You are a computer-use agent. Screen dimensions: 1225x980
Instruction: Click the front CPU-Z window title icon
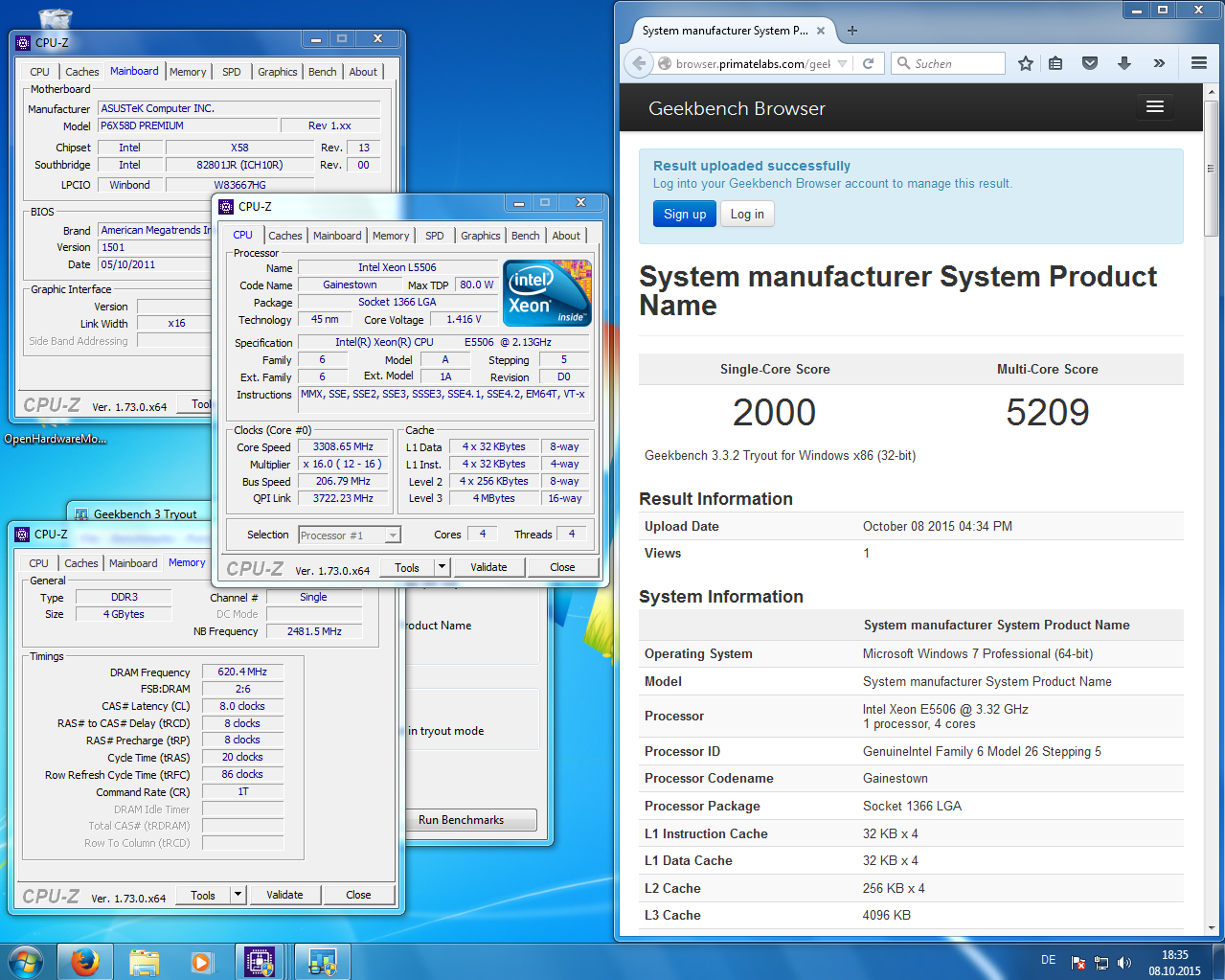pos(226,206)
